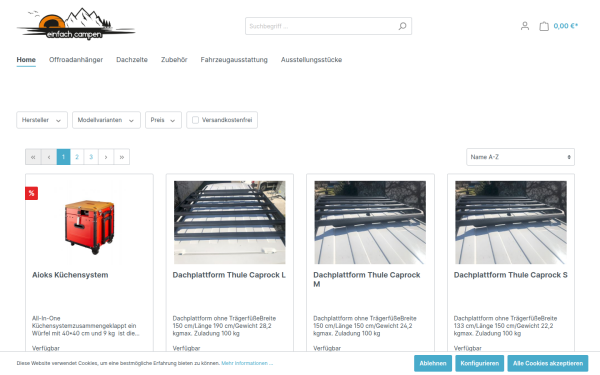Go to last page pagination arrow
Screen dimensions: 600x375
[122, 157]
